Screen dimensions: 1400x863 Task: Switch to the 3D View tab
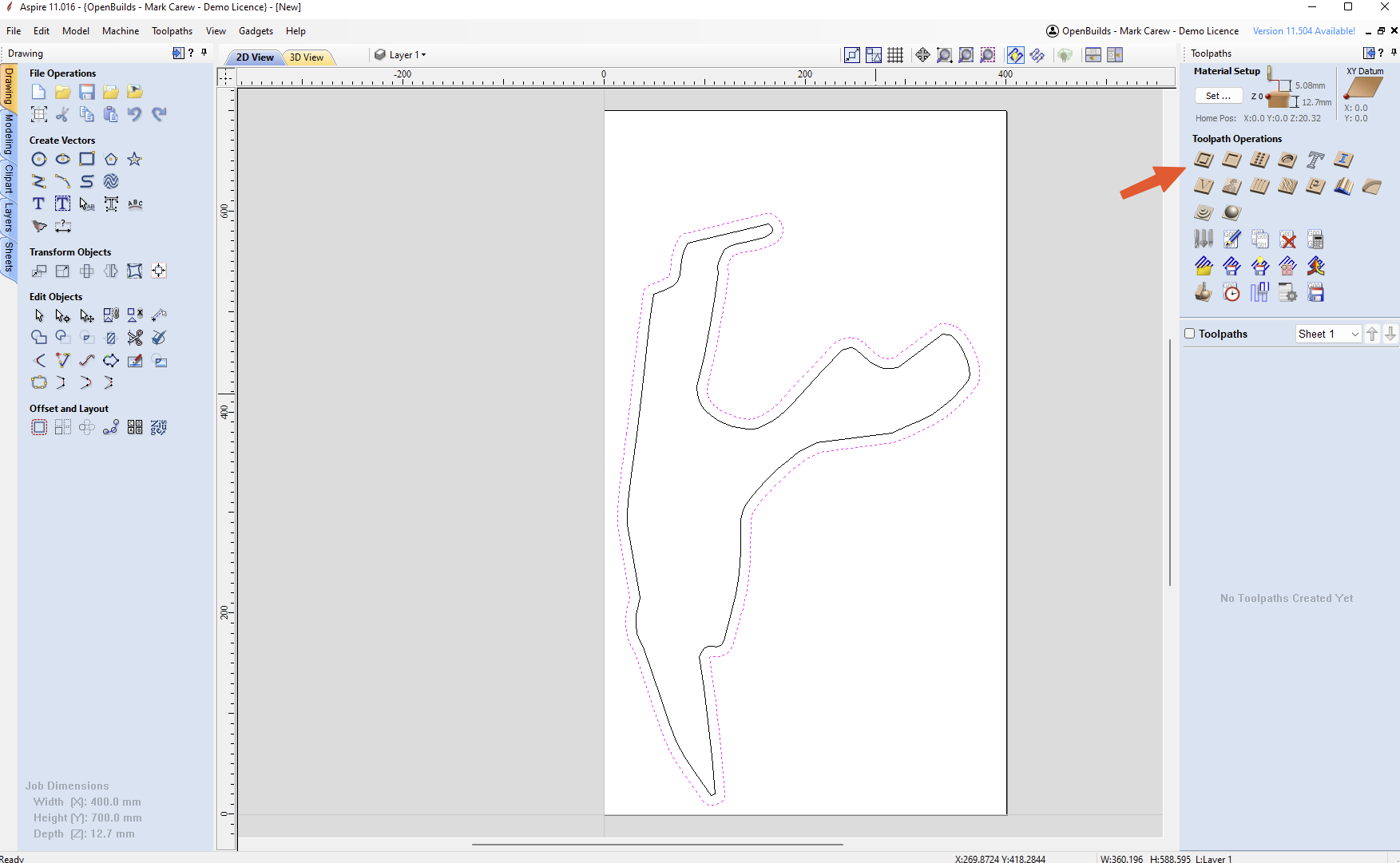(x=307, y=57)
